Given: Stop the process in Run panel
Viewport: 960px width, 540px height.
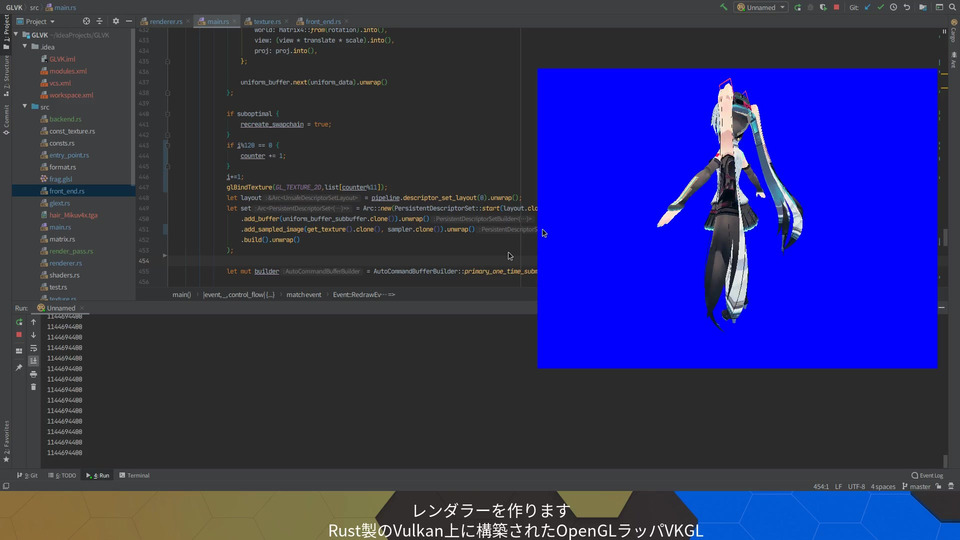Looking at the screenshot, I should click(x=19, y=335).
